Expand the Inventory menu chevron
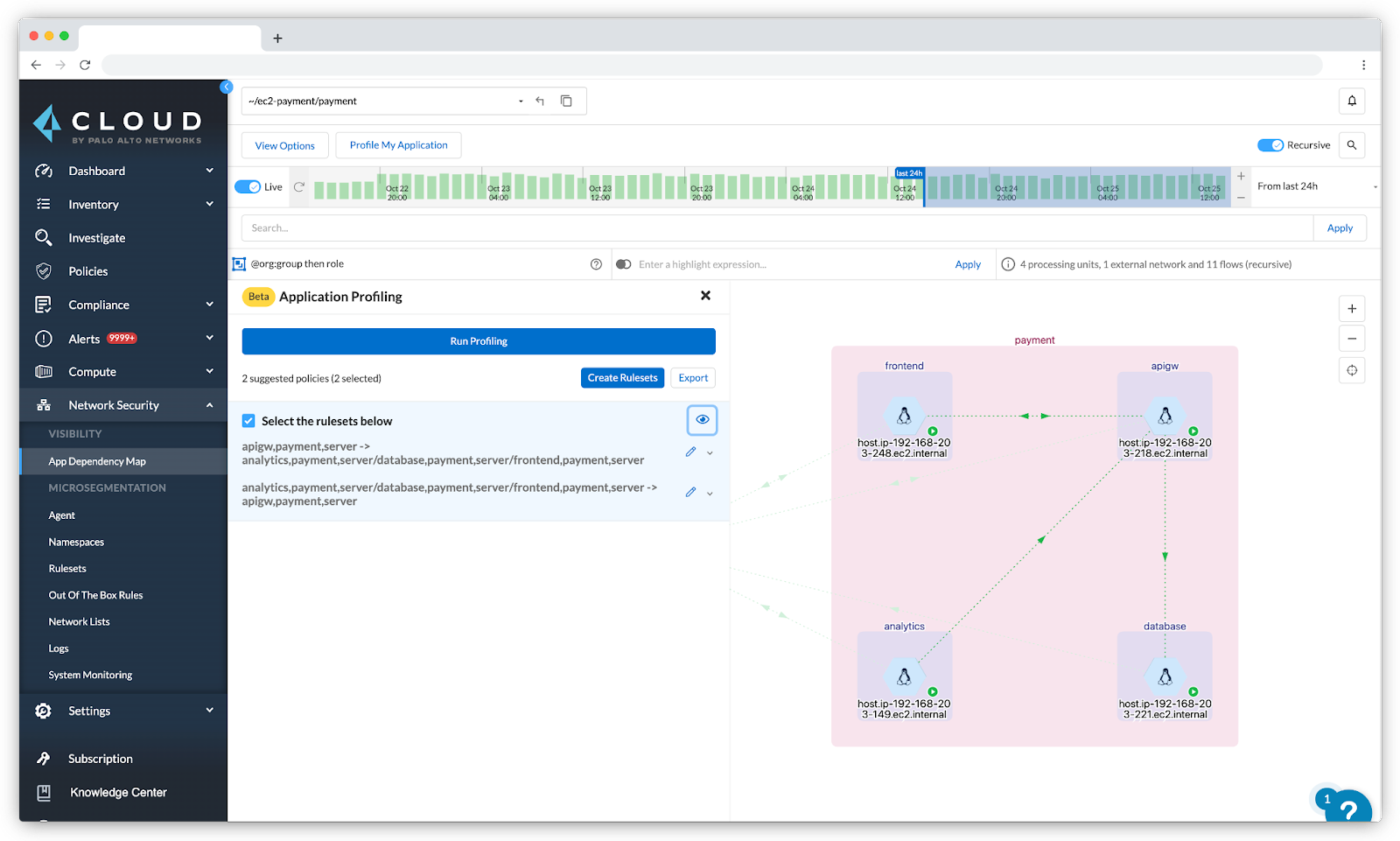The image size is (1400, 841). click(x=209, y=204)
